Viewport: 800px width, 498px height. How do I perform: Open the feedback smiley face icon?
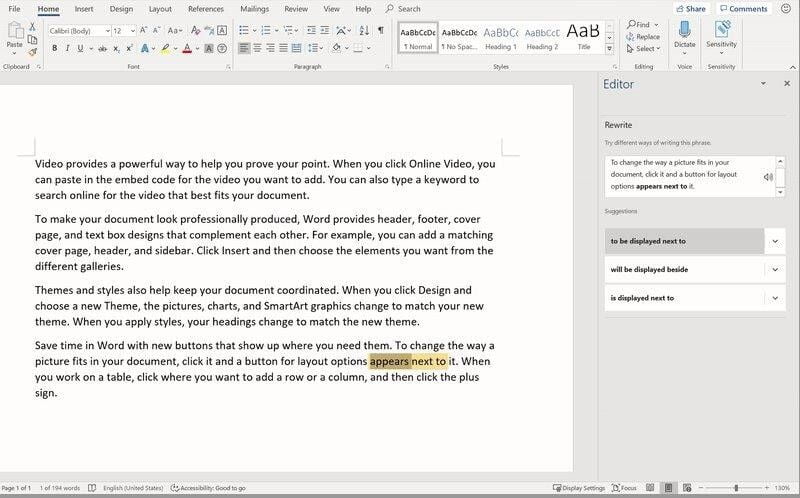787,9
